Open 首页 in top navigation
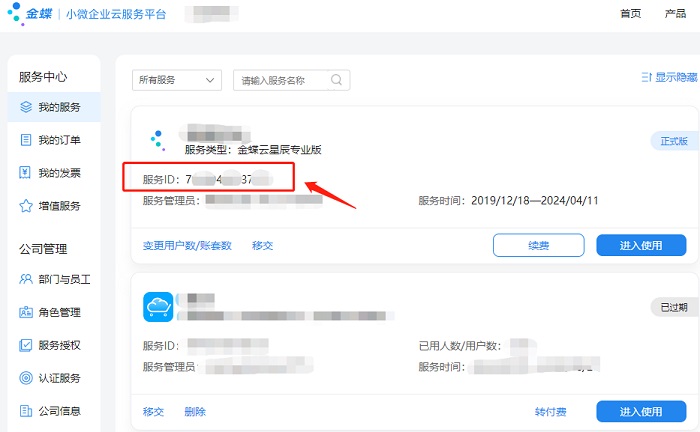Screen dimensions: 700x432 coord(630,14)
